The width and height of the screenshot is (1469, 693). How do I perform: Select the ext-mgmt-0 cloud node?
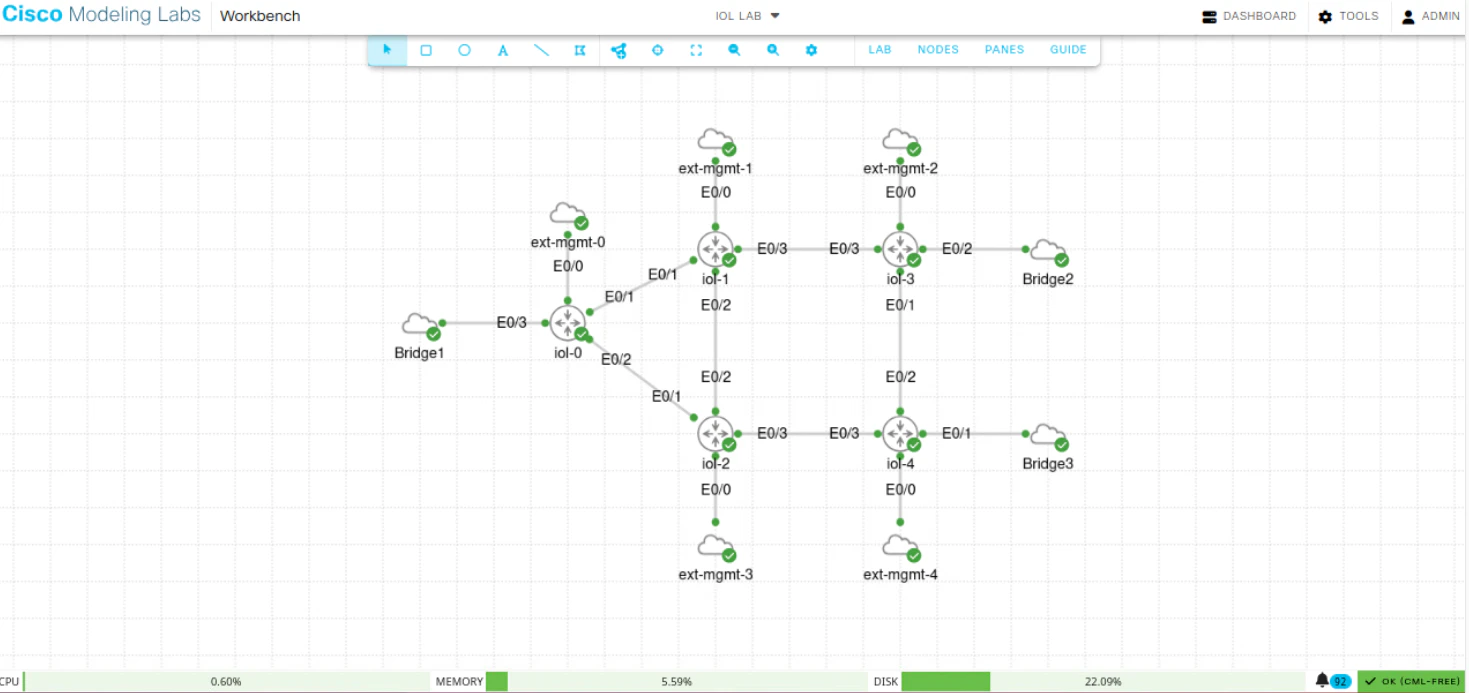pos(568,215)
